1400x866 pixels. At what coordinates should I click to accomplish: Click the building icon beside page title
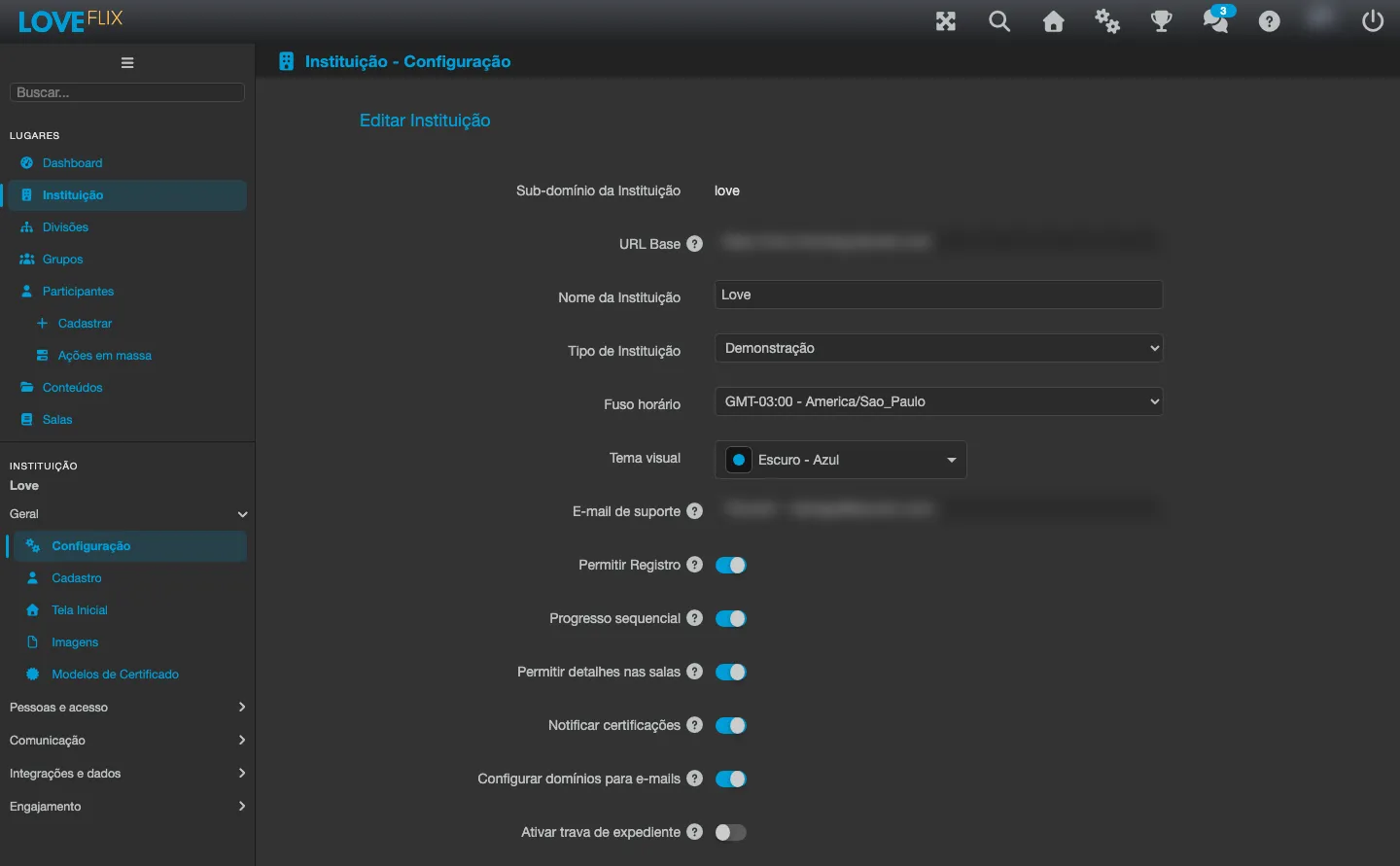[x=286, y=61]
